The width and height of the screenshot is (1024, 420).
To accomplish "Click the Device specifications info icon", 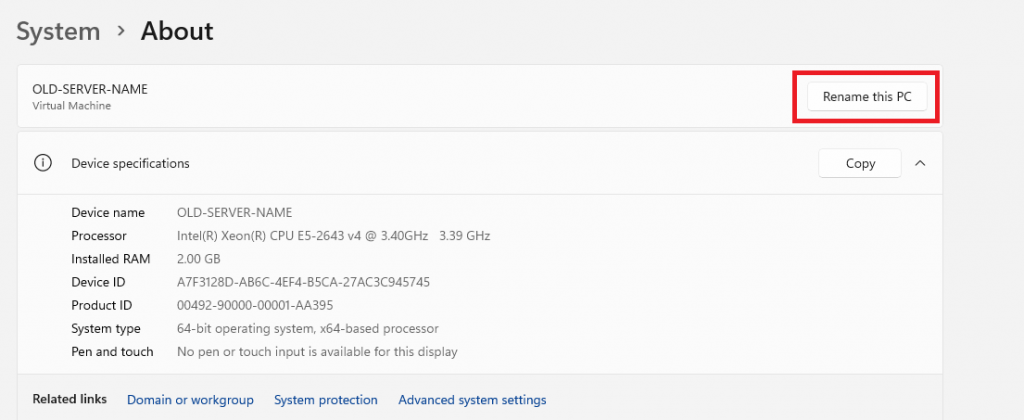I will click(x=42, y=163).
